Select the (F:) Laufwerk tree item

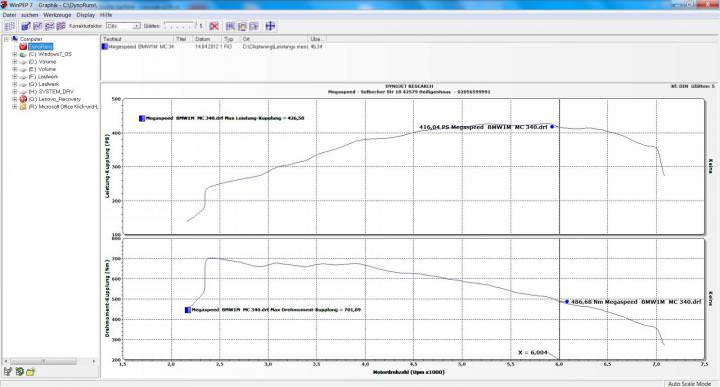point(43,77)
